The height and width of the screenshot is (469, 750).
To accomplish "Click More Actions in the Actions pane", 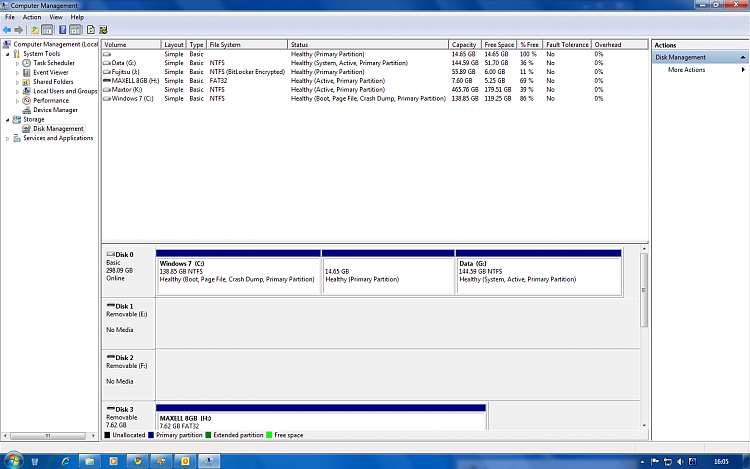I will tap(686, 70).
